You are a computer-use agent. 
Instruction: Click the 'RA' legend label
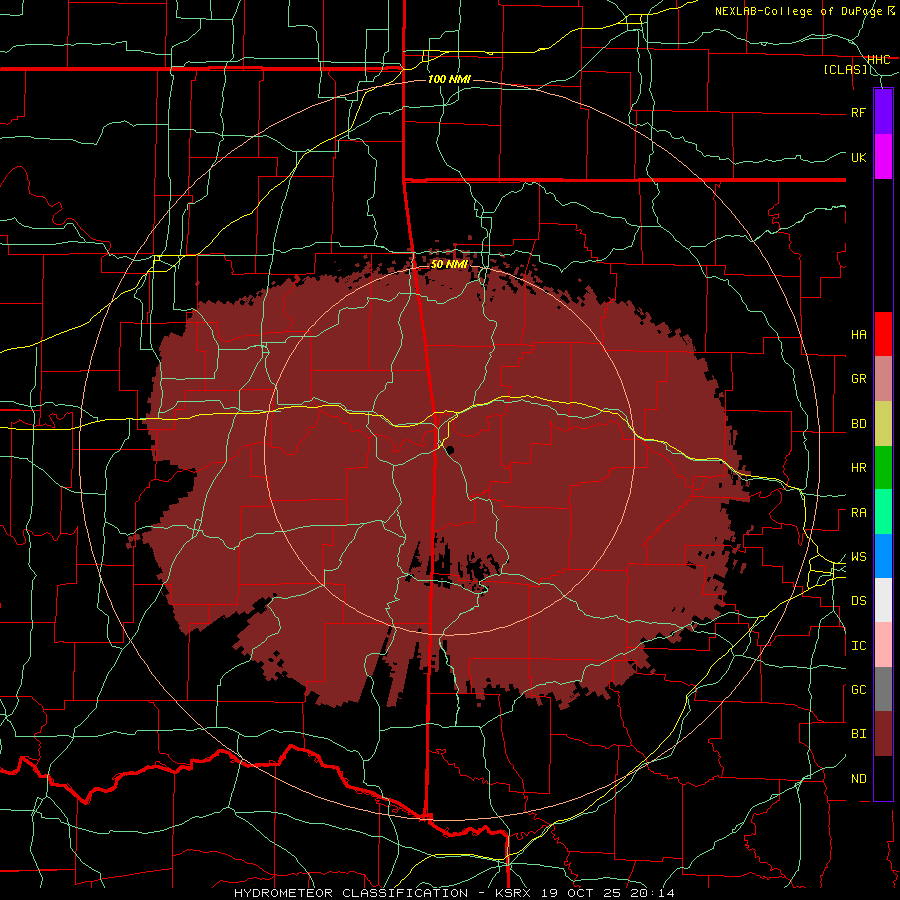pyautogui.click(x=858, y=513)
